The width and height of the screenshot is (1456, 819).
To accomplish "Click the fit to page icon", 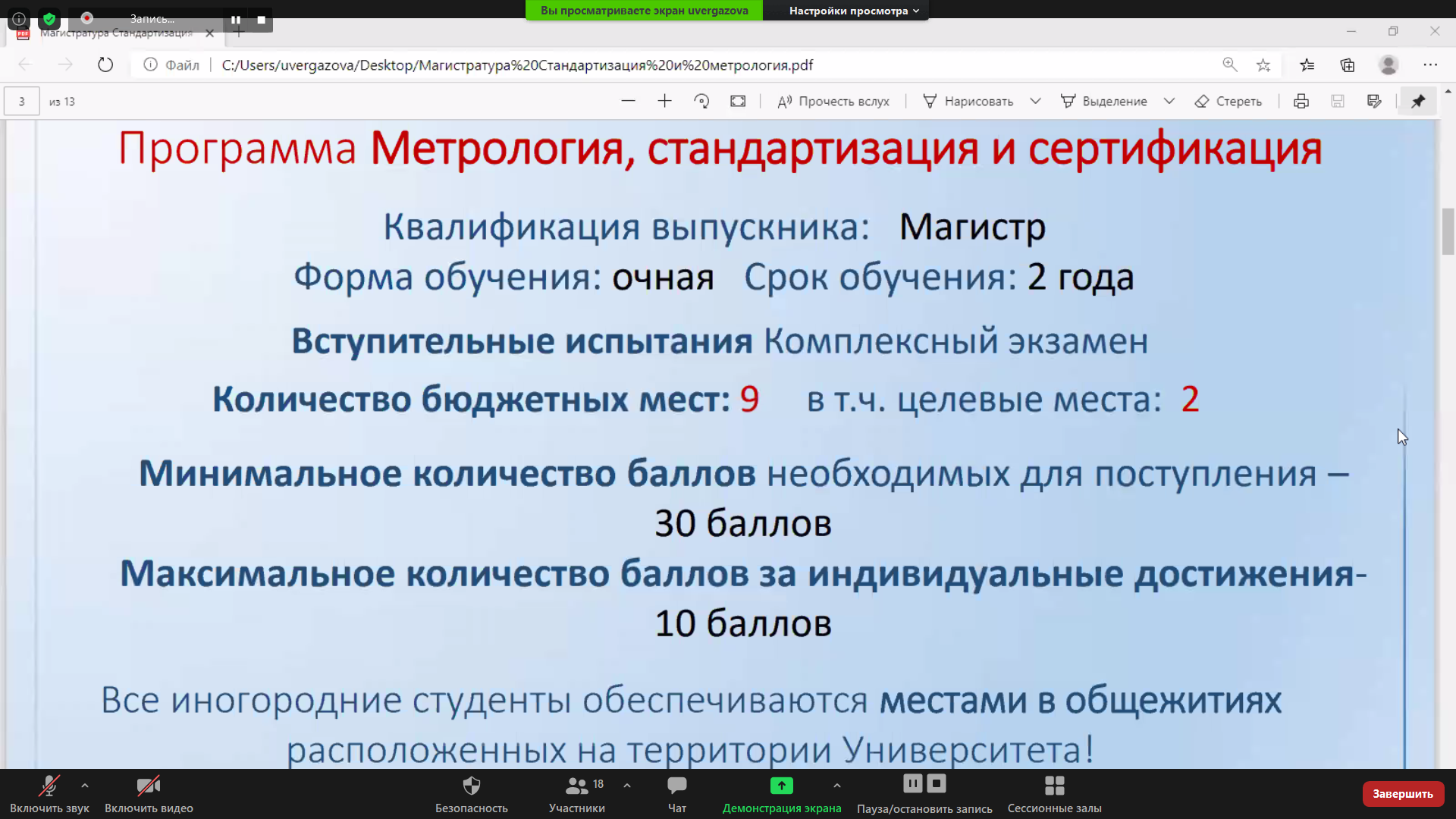I will click(738, 101).
